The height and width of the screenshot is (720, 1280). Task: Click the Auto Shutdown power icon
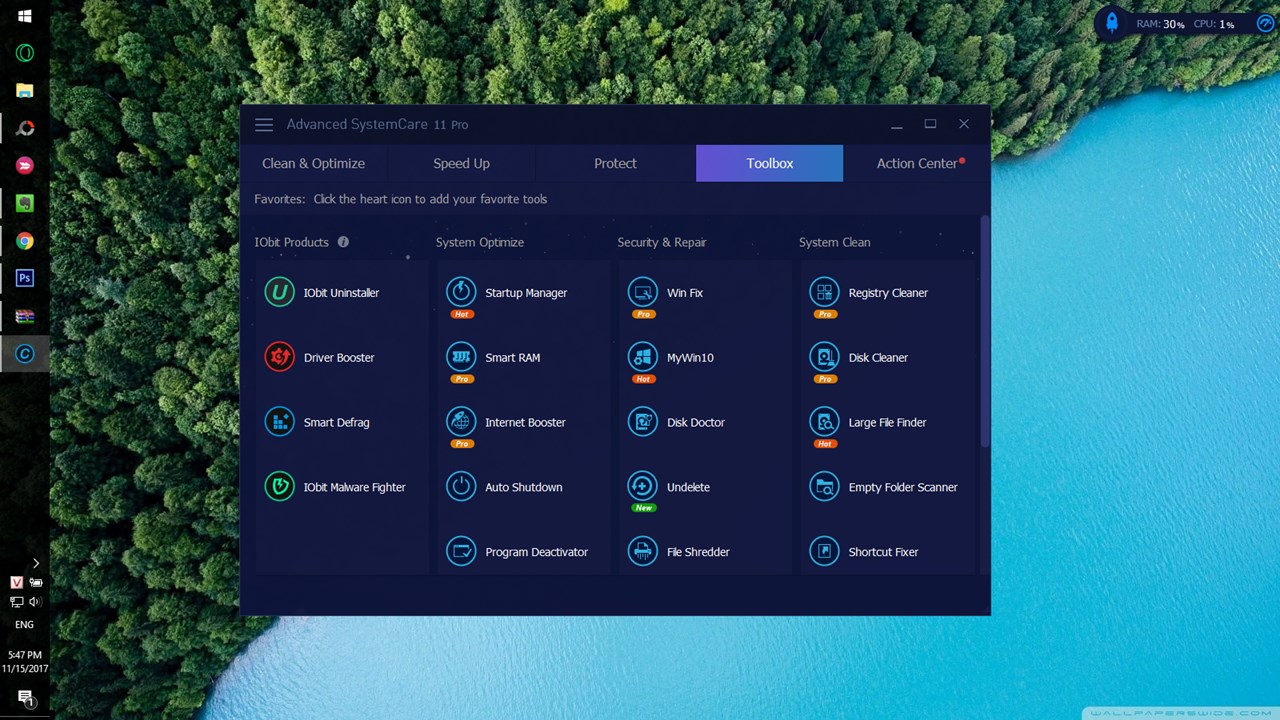(461, 487)
